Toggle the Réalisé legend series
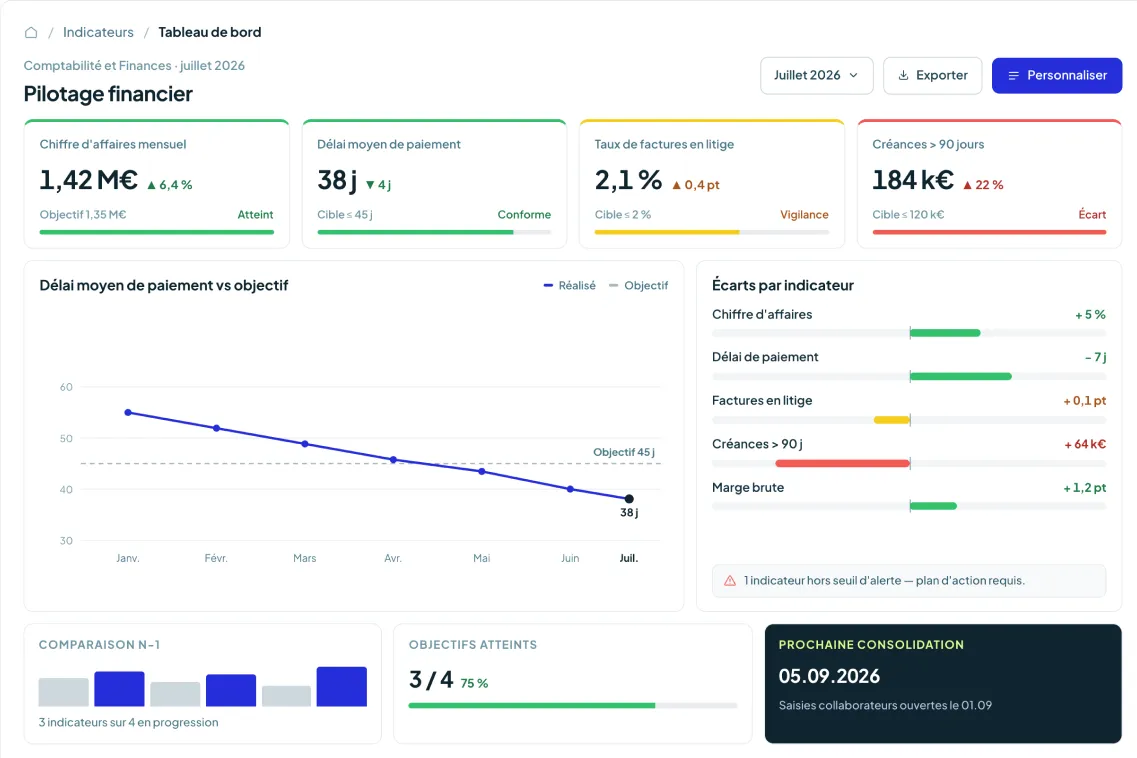1137x758 pixels. 569,285
